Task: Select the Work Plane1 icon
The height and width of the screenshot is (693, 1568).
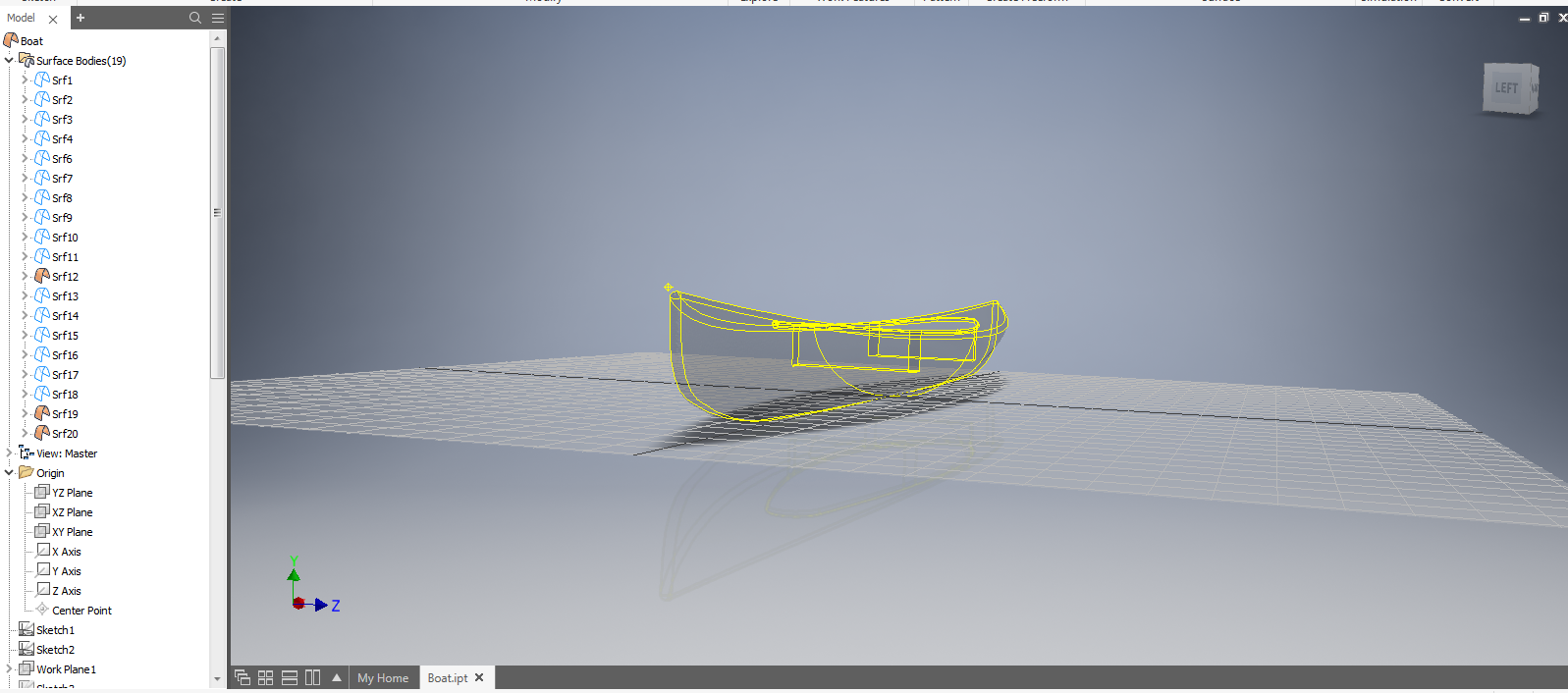Action: coord(27,668)
